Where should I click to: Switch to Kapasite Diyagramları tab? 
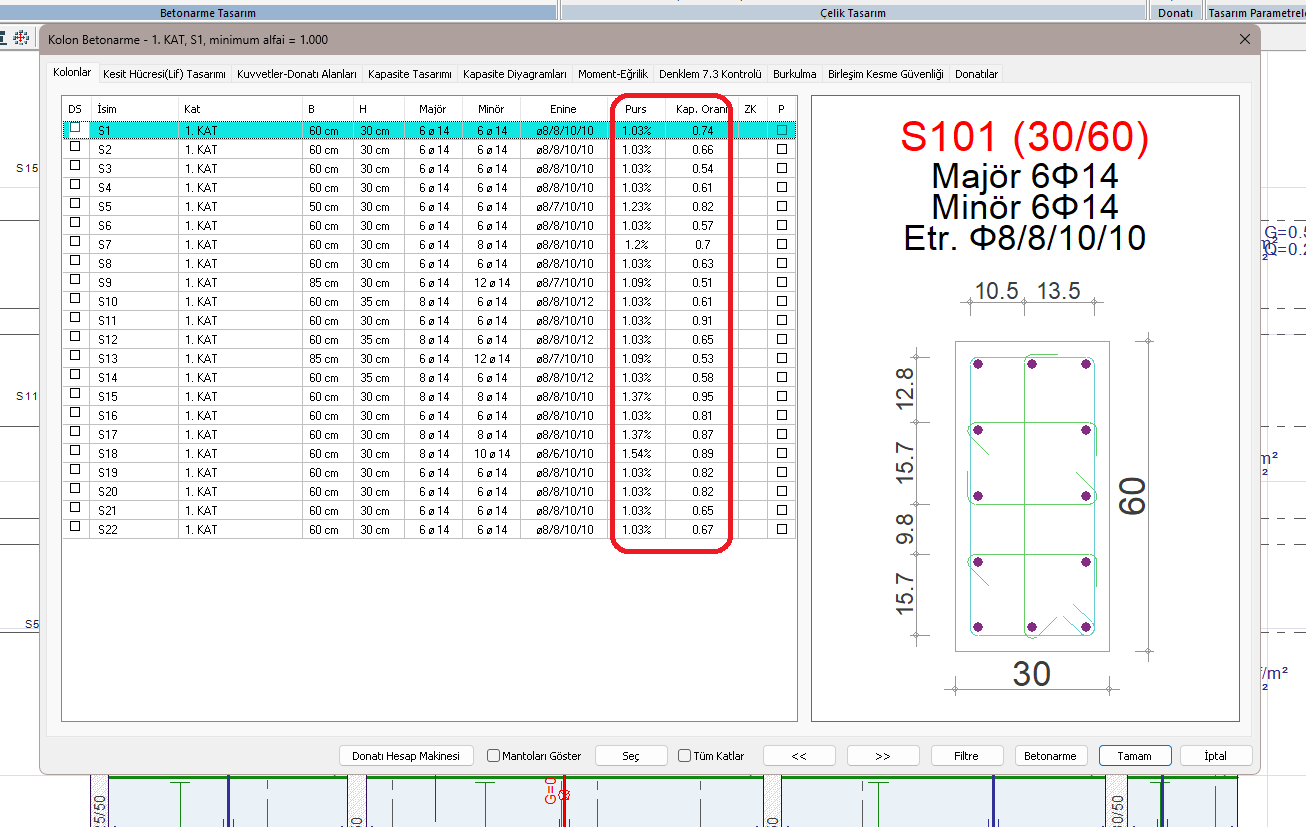point(515,74)
